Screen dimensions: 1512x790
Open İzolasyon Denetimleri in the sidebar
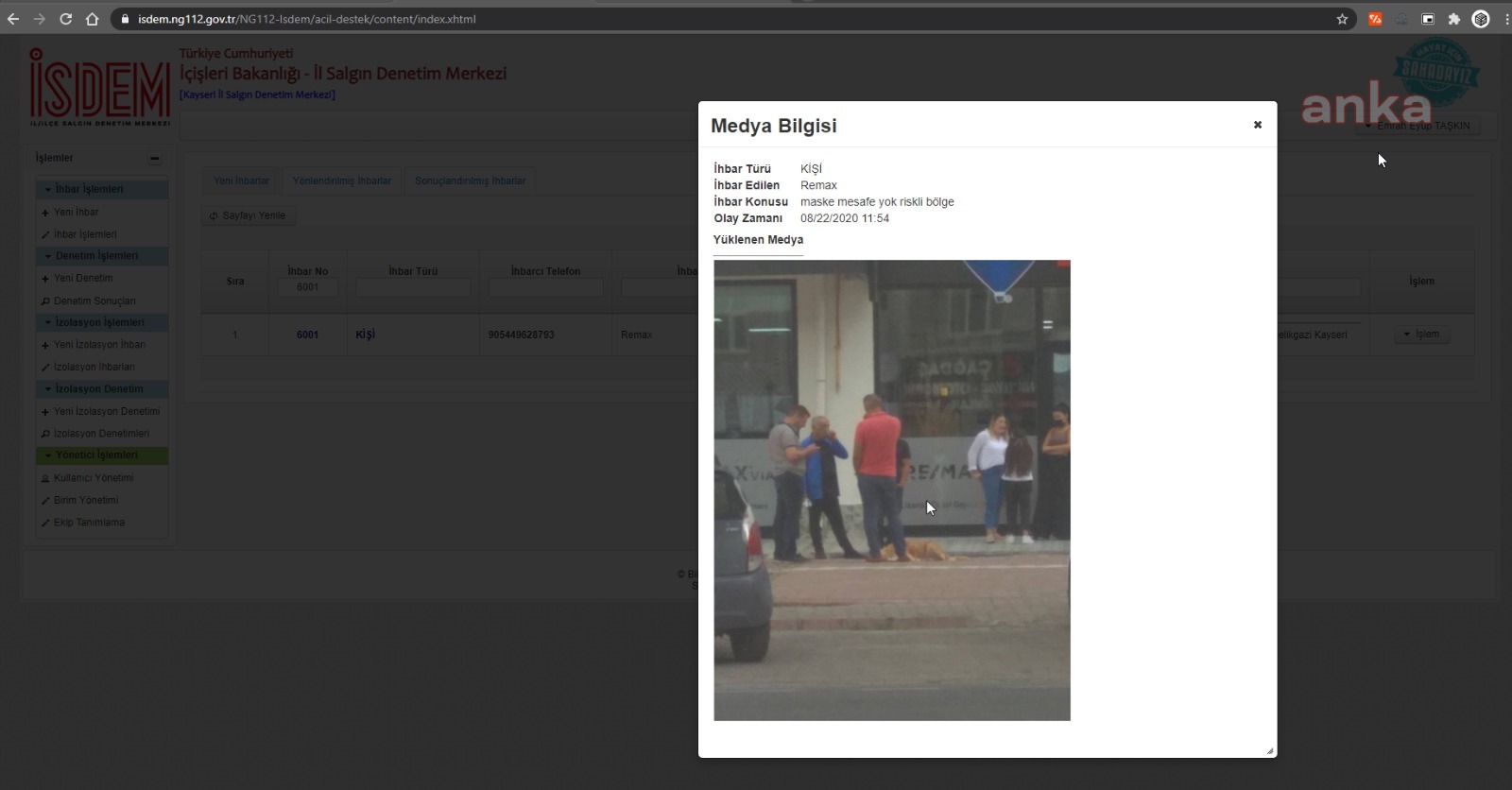point(101,434)
